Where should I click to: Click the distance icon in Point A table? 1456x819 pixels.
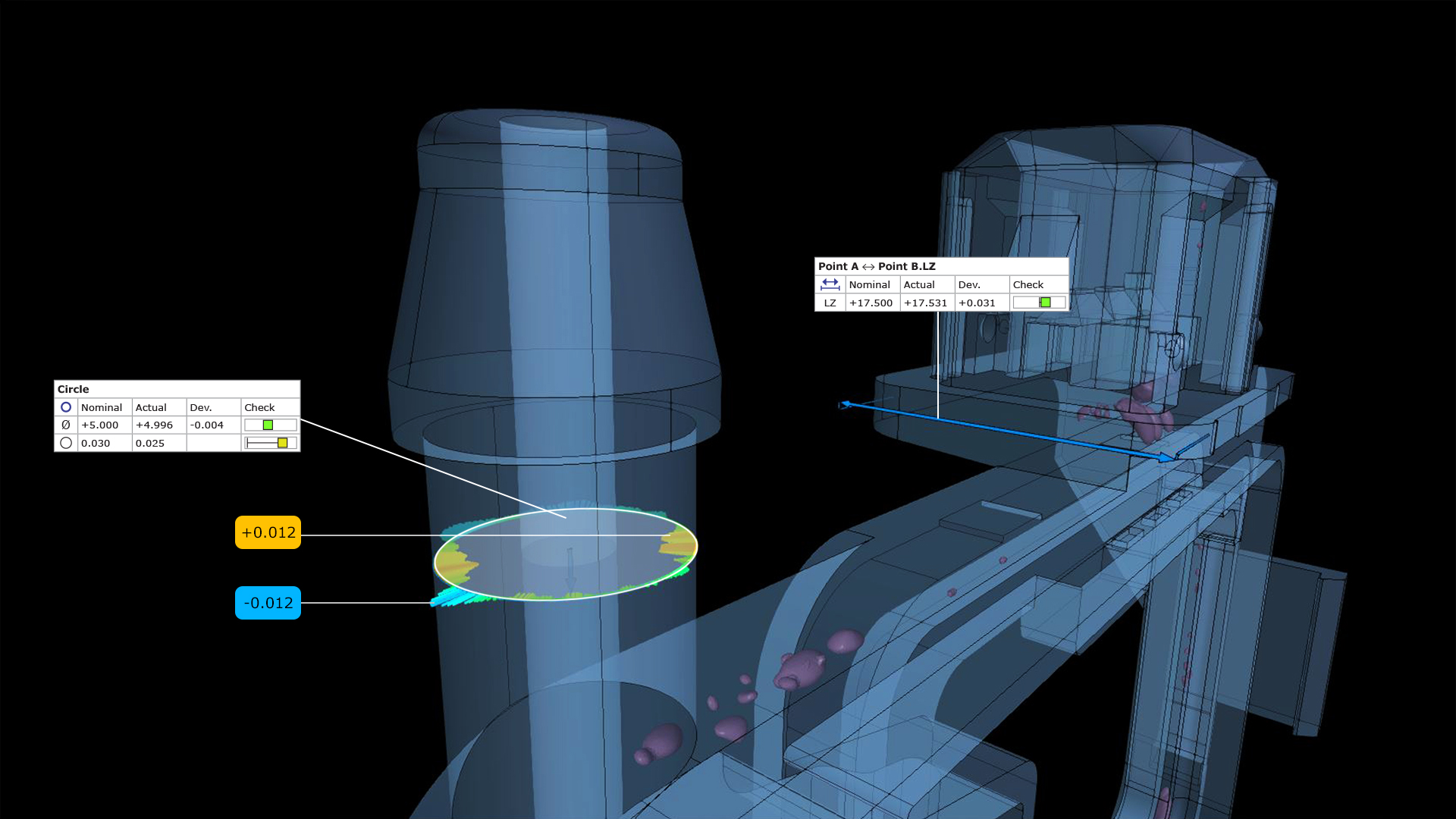click(830, 284)
